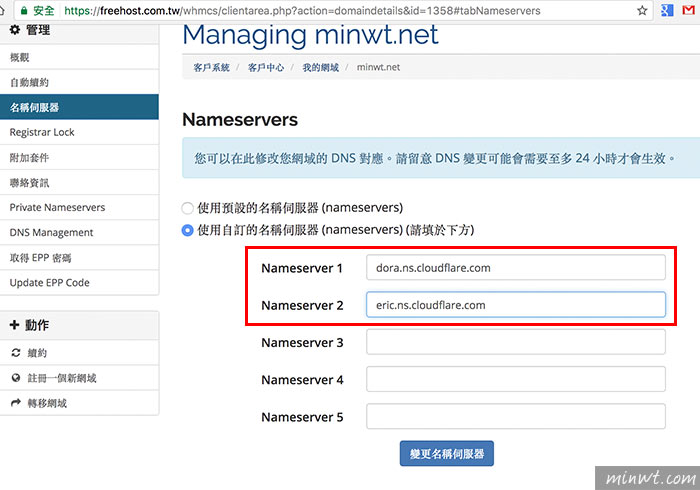Click minwt.net breadcrumb text

378,67
